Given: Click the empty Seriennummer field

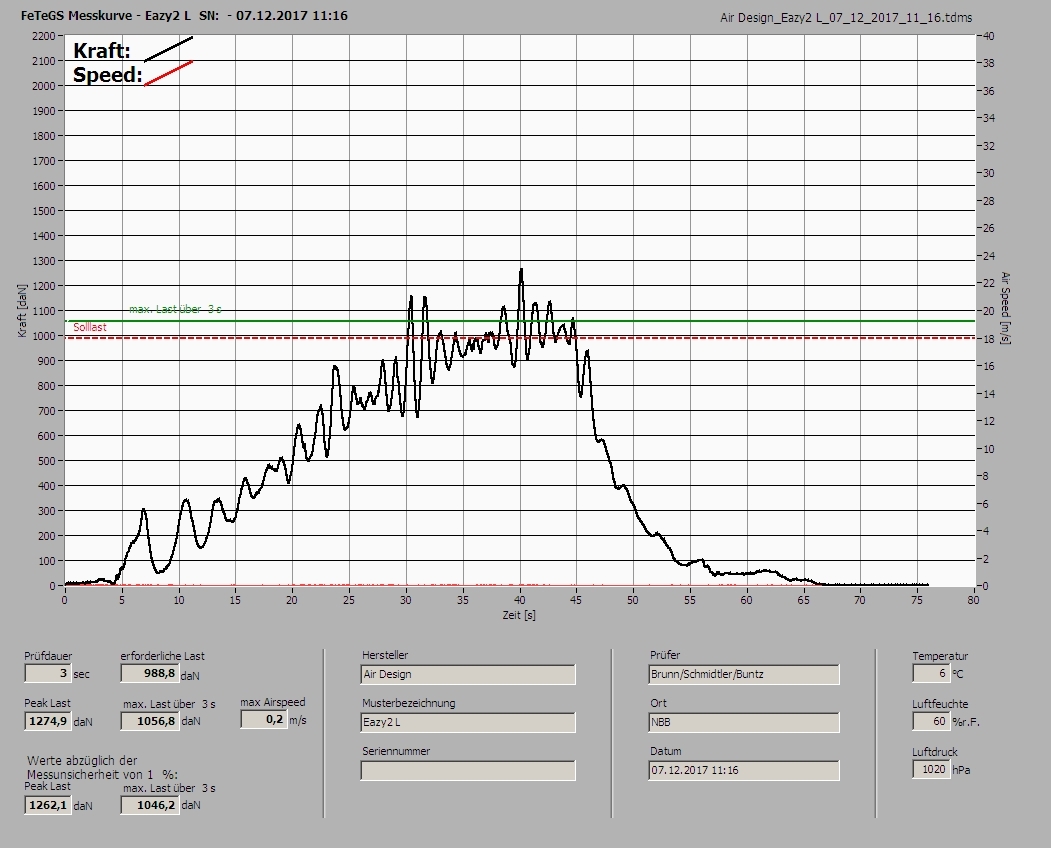Looking at the screenshot, I should [468, 771].
